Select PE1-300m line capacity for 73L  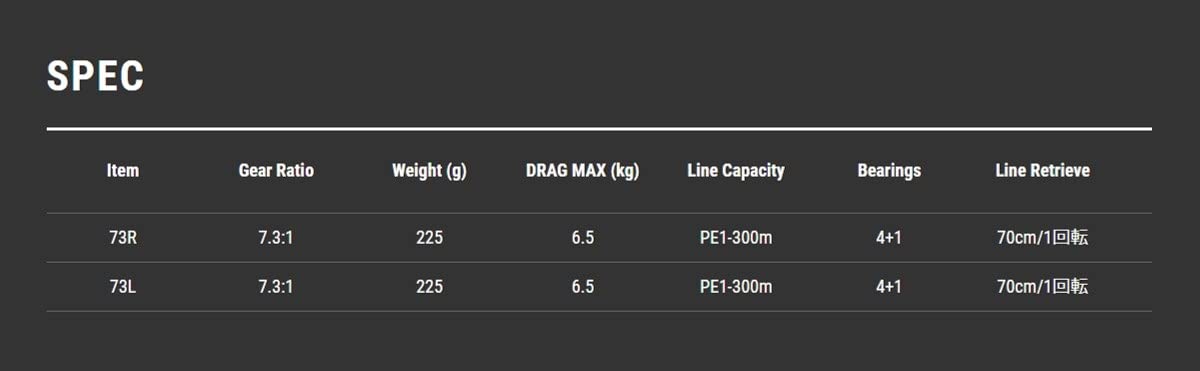pos(736,287)
